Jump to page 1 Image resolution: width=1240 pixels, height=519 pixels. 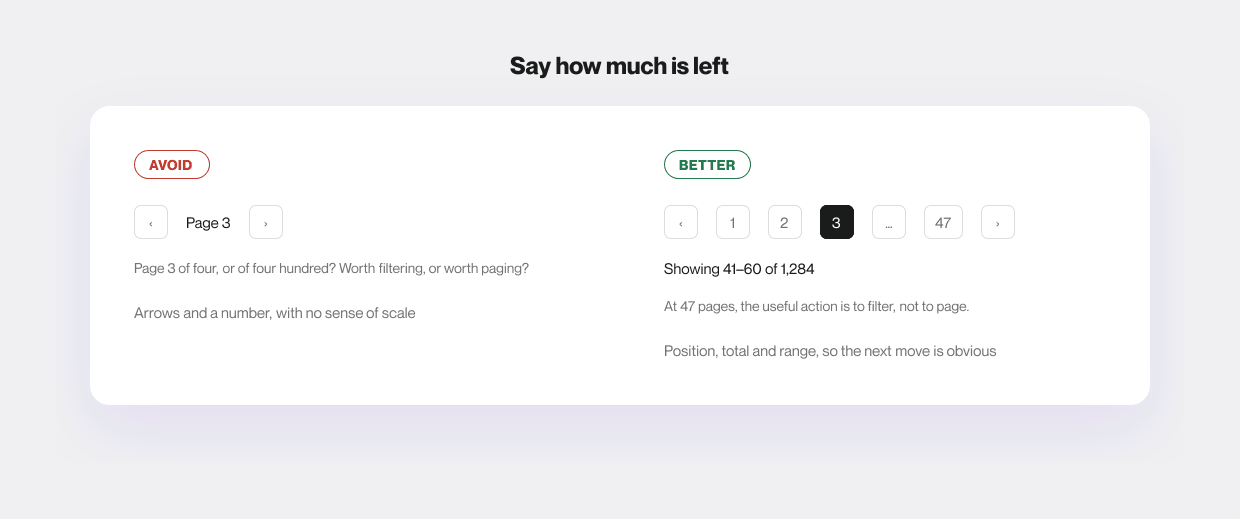point(733,222)
